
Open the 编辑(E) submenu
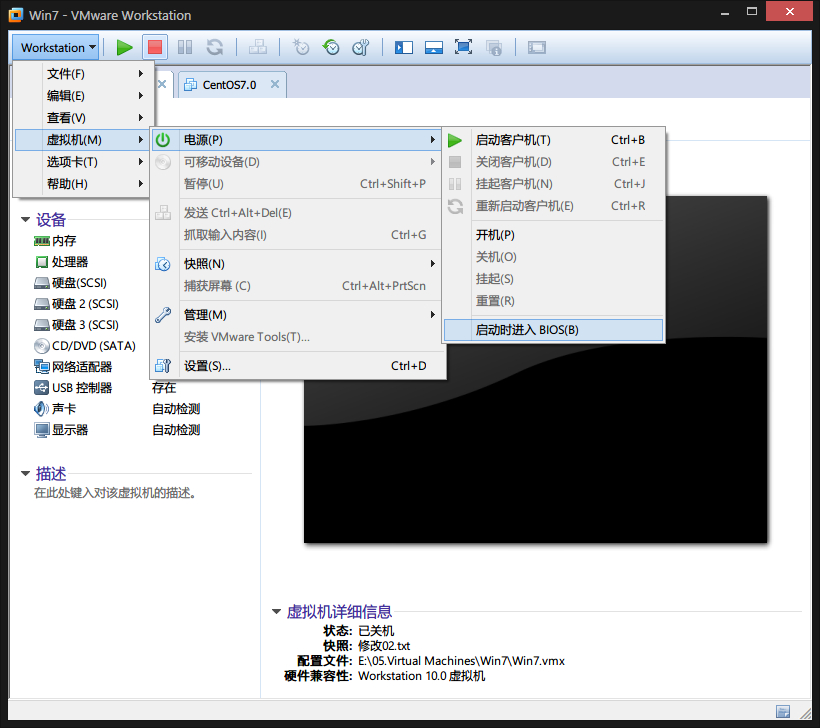click(84, 96)
